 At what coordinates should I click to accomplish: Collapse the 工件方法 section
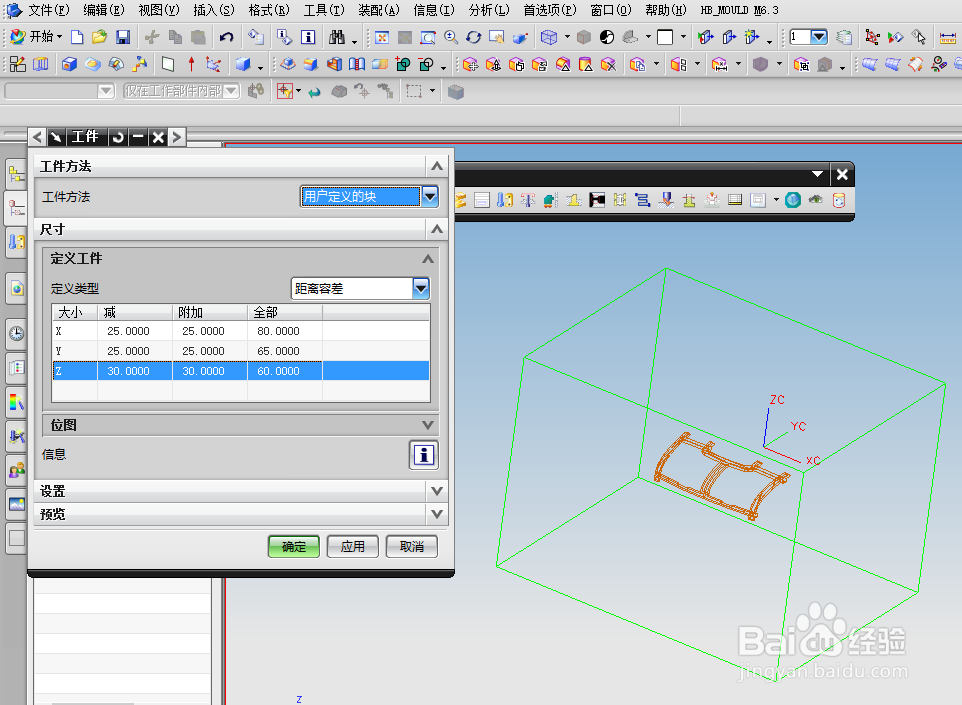[x=437, y=166]
